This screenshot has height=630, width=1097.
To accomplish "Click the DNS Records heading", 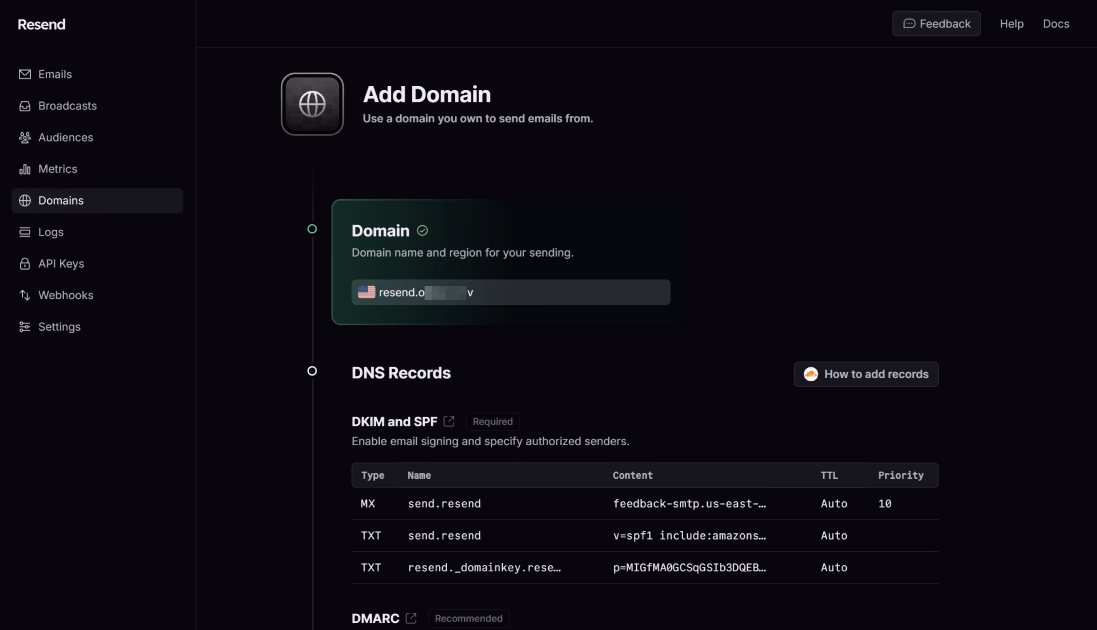I will 401,373.
